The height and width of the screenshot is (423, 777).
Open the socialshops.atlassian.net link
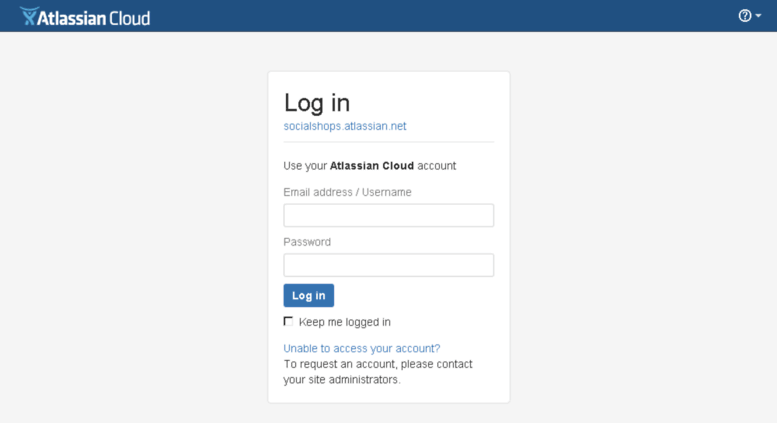pyautogui.click(x=344, y=126)
